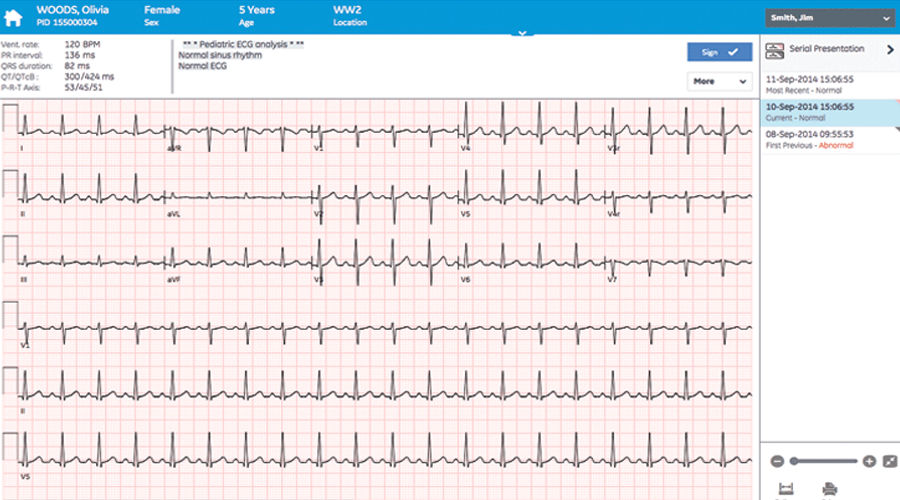
Task: Click the PID 155000304 text
Action: [x=67, y=22]
